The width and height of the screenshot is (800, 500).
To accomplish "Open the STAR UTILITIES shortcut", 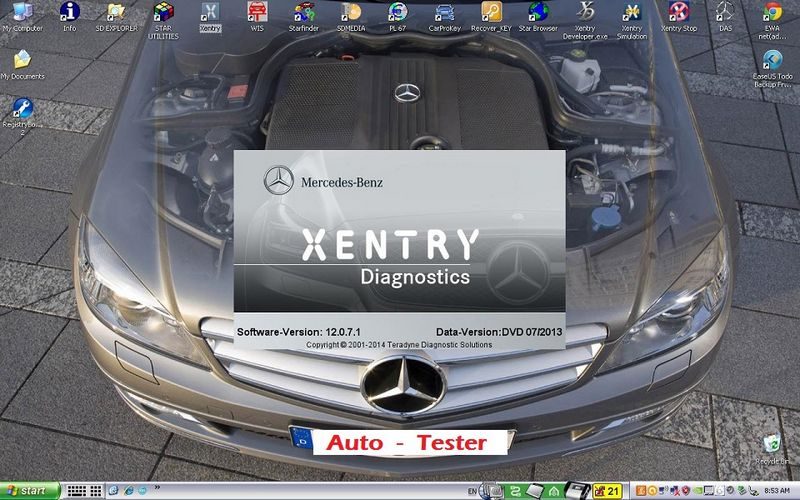I will coord(163,20).
